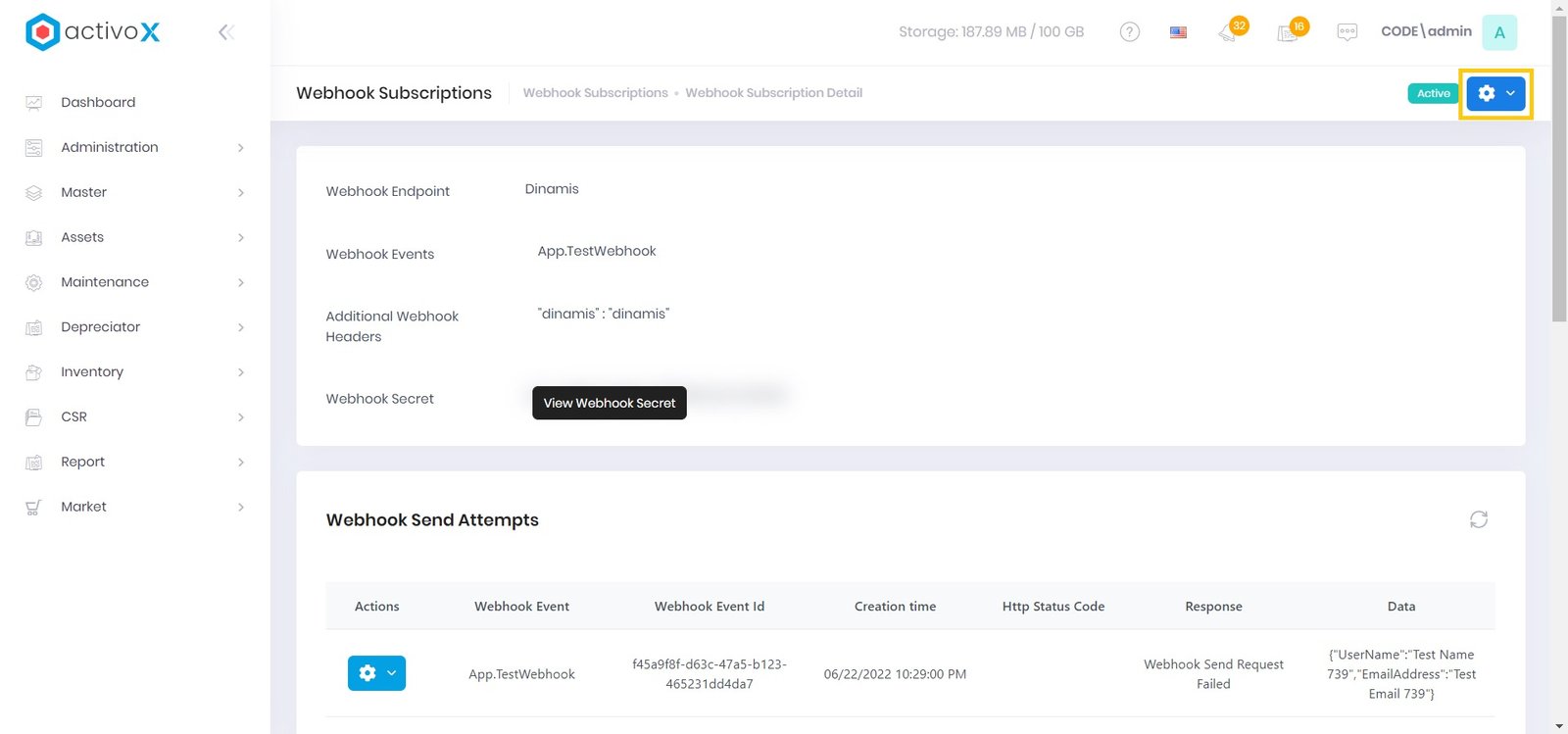Click the 06/22/2022 10:29:00 PM cell
1568x734 pixels.
click(895, 674)
